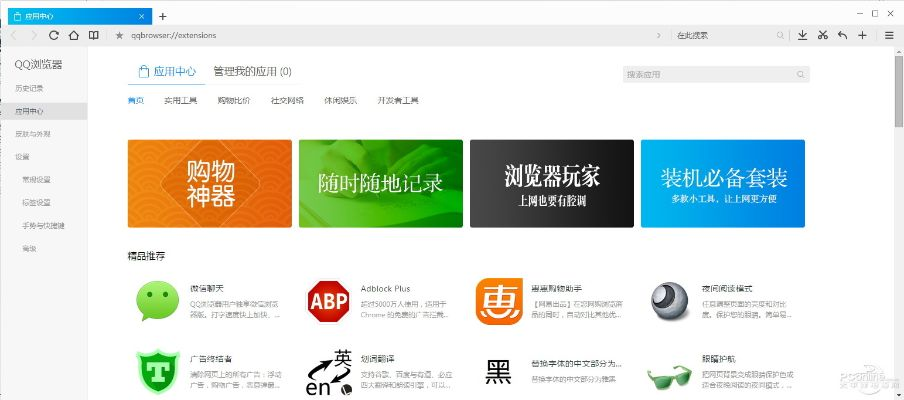Open 历史记录 in left sidebar
This screenshot has height=400, width=904.
pos(29,88)
